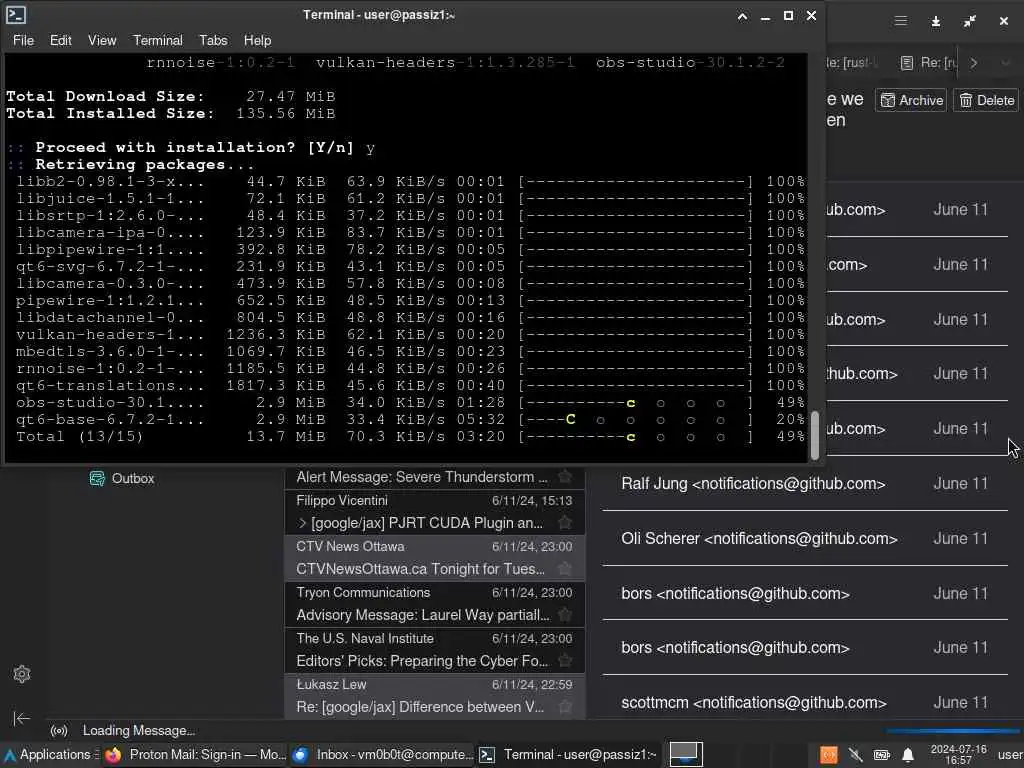Open the View menu in Terminal

(102, 40)
